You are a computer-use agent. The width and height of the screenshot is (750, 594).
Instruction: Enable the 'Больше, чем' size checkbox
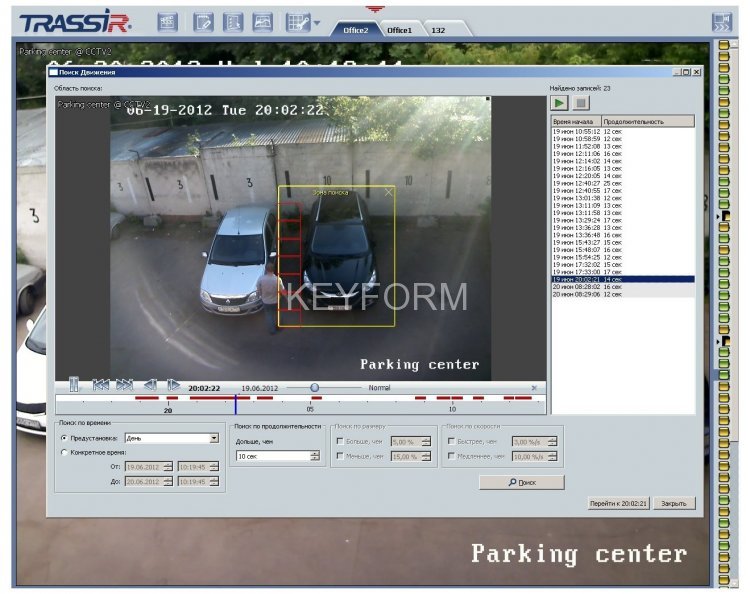point(340,441)
